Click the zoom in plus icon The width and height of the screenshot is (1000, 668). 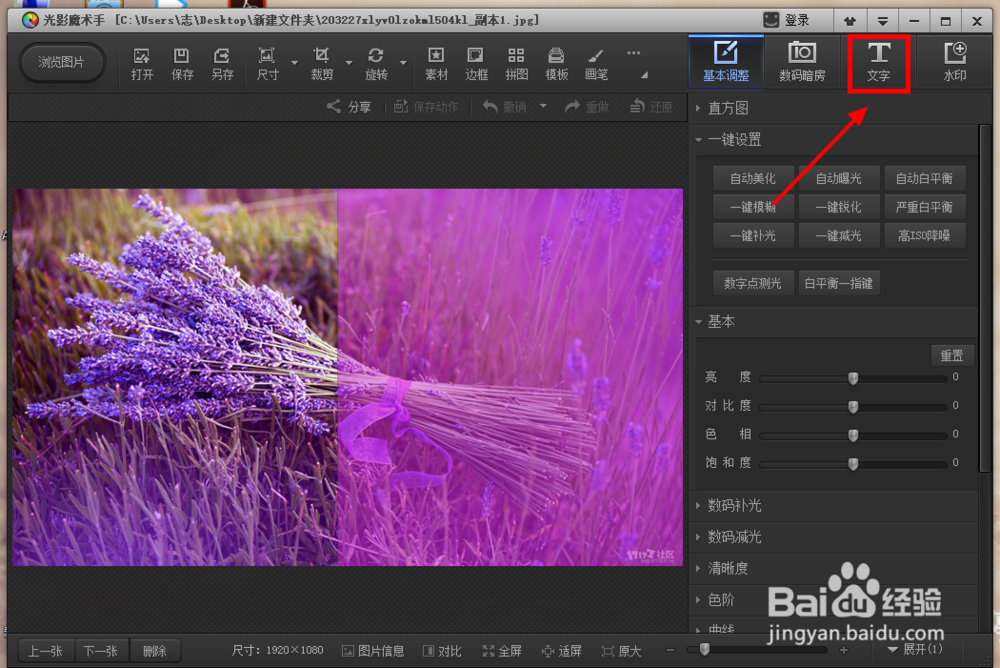(x=844, y=649)
